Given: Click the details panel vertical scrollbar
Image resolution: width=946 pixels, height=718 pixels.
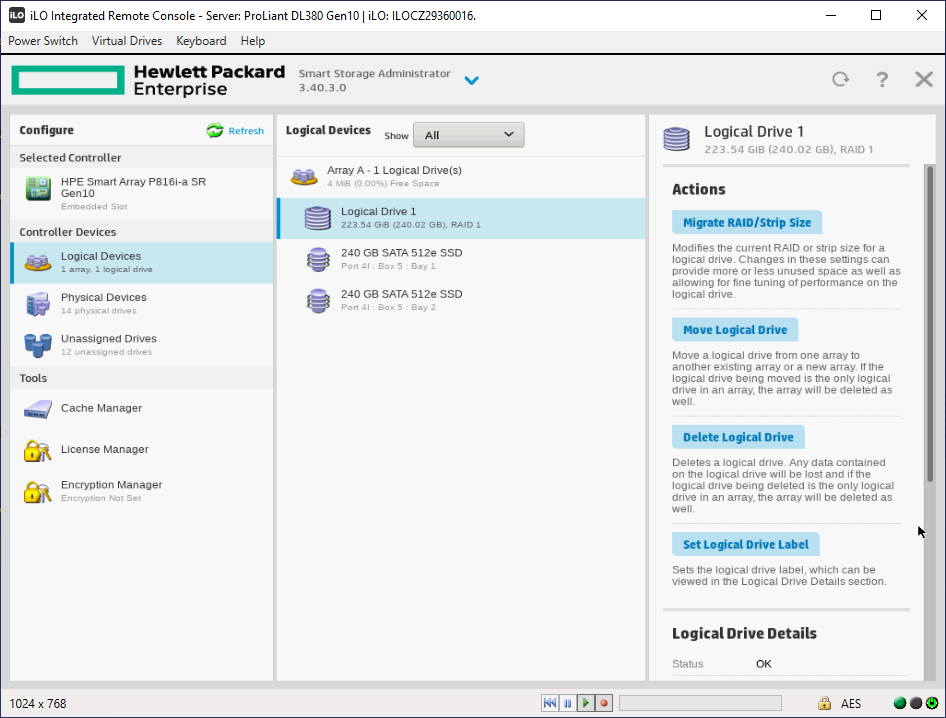Looking at the screenshot, I should pyautogui.click(x=930, y=323).
